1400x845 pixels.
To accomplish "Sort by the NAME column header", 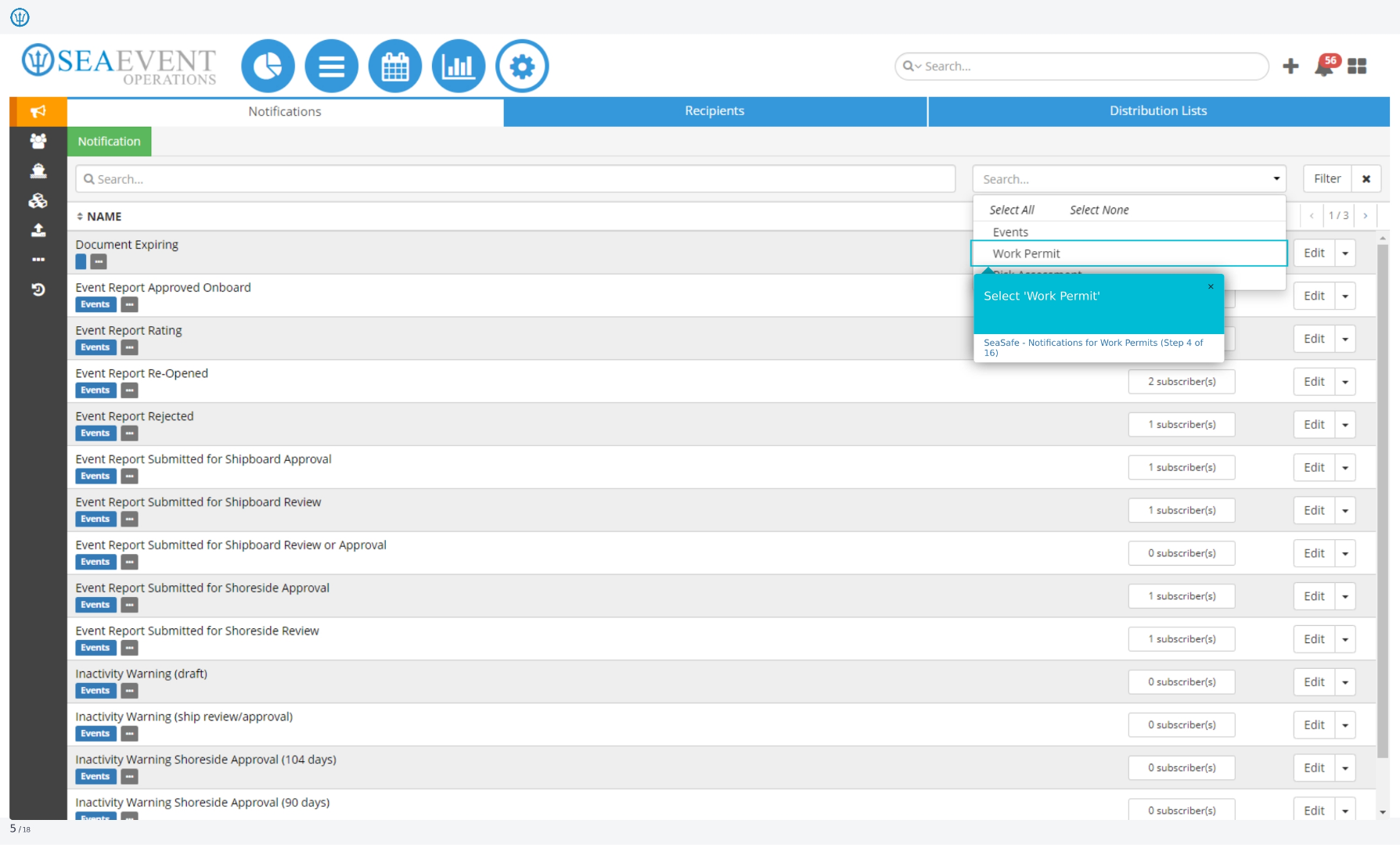I will click(99, 217).
